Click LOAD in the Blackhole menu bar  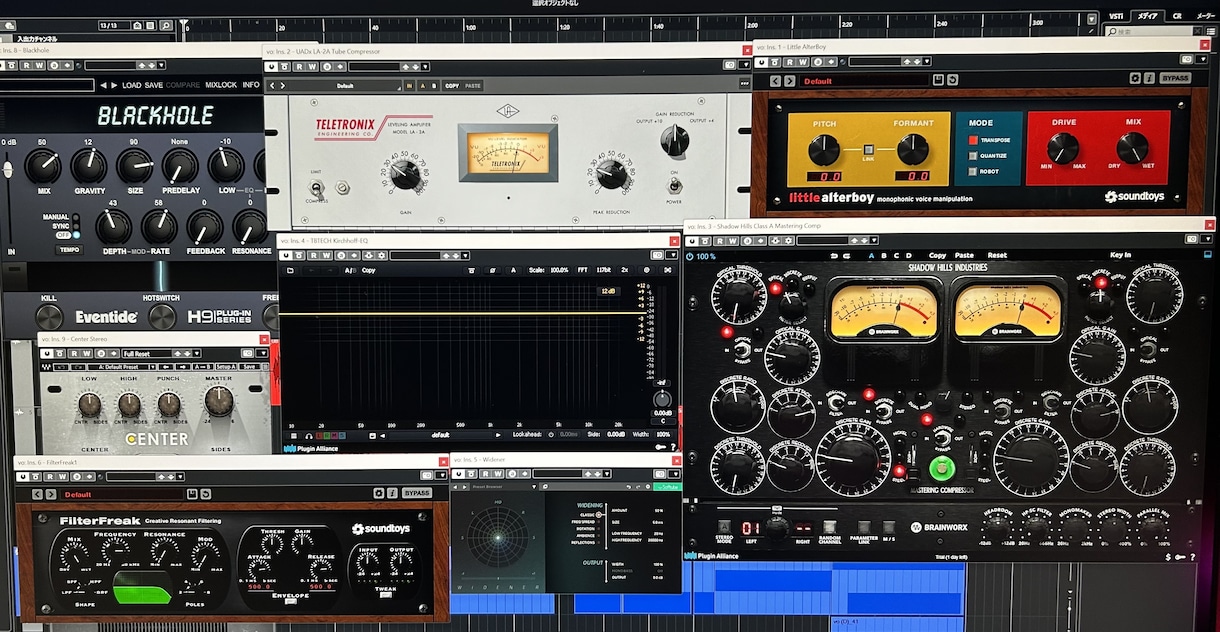[132, 85]
